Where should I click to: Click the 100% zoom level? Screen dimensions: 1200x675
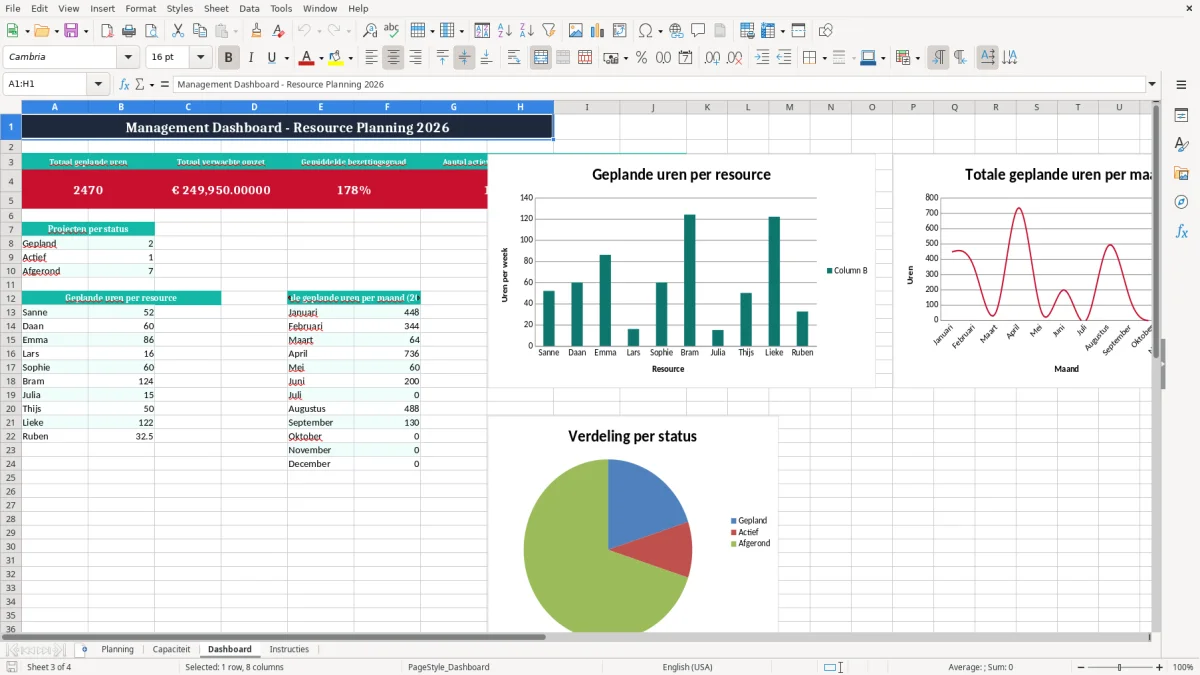pos(1183,667)
